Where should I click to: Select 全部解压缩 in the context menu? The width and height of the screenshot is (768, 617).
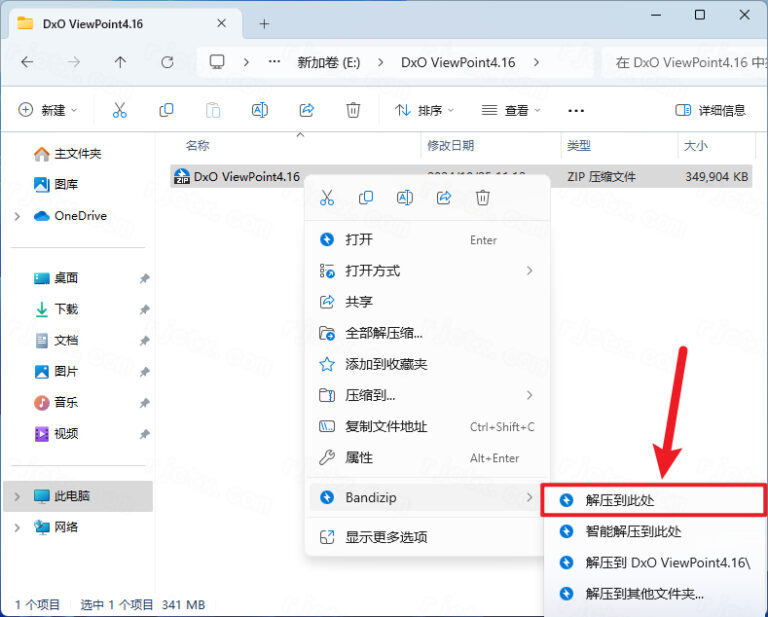point(383,333)
